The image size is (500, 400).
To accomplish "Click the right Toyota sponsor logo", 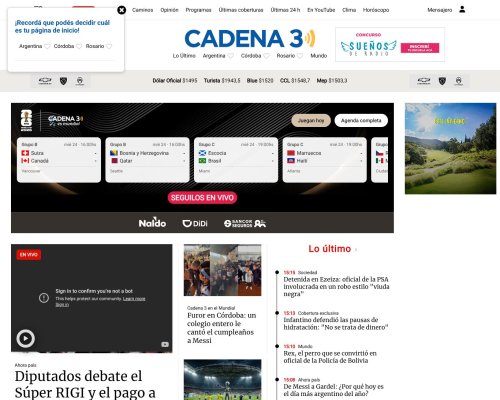I will click(459, 81).
